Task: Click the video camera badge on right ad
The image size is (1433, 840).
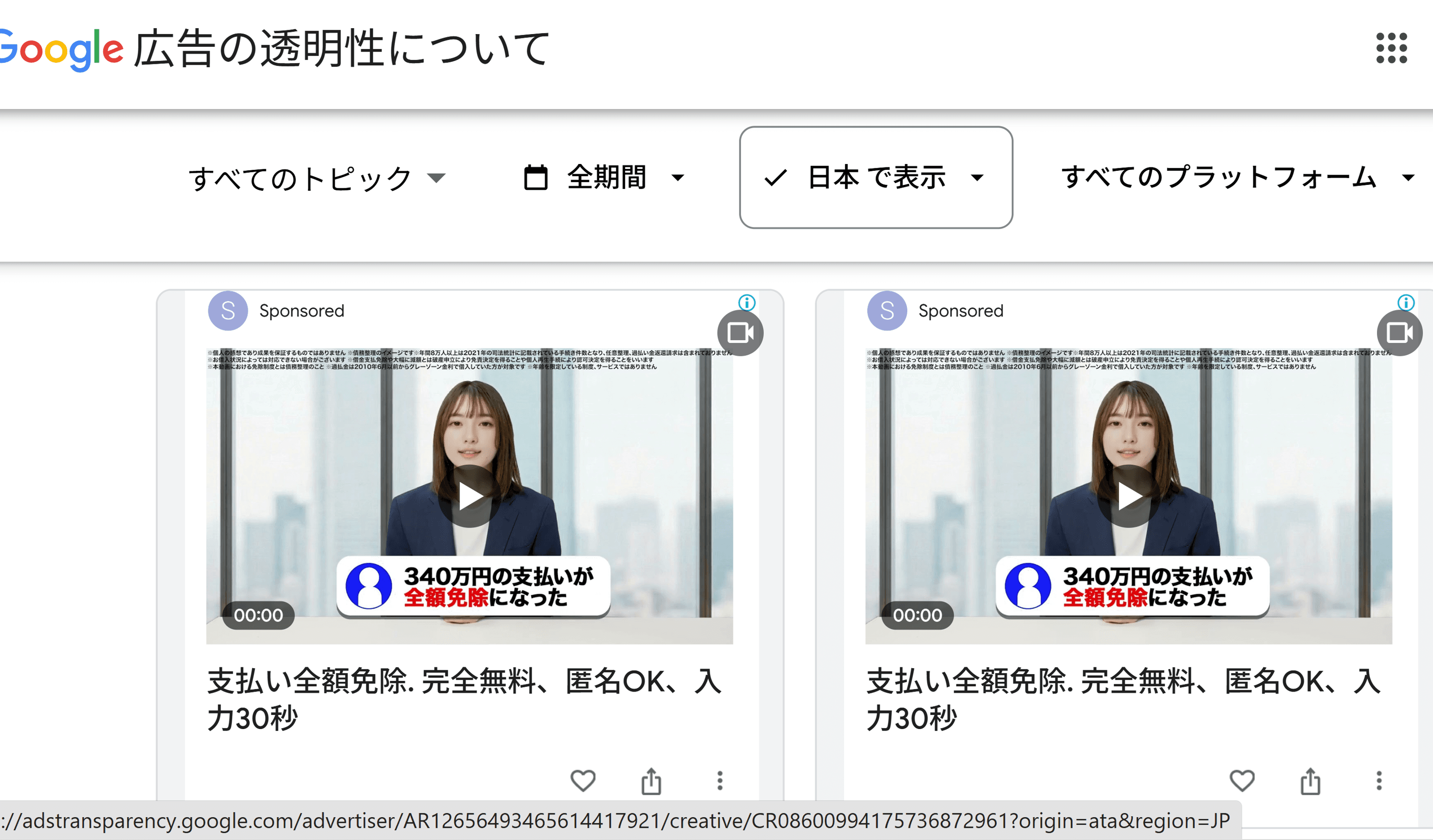Action: 1399,333
